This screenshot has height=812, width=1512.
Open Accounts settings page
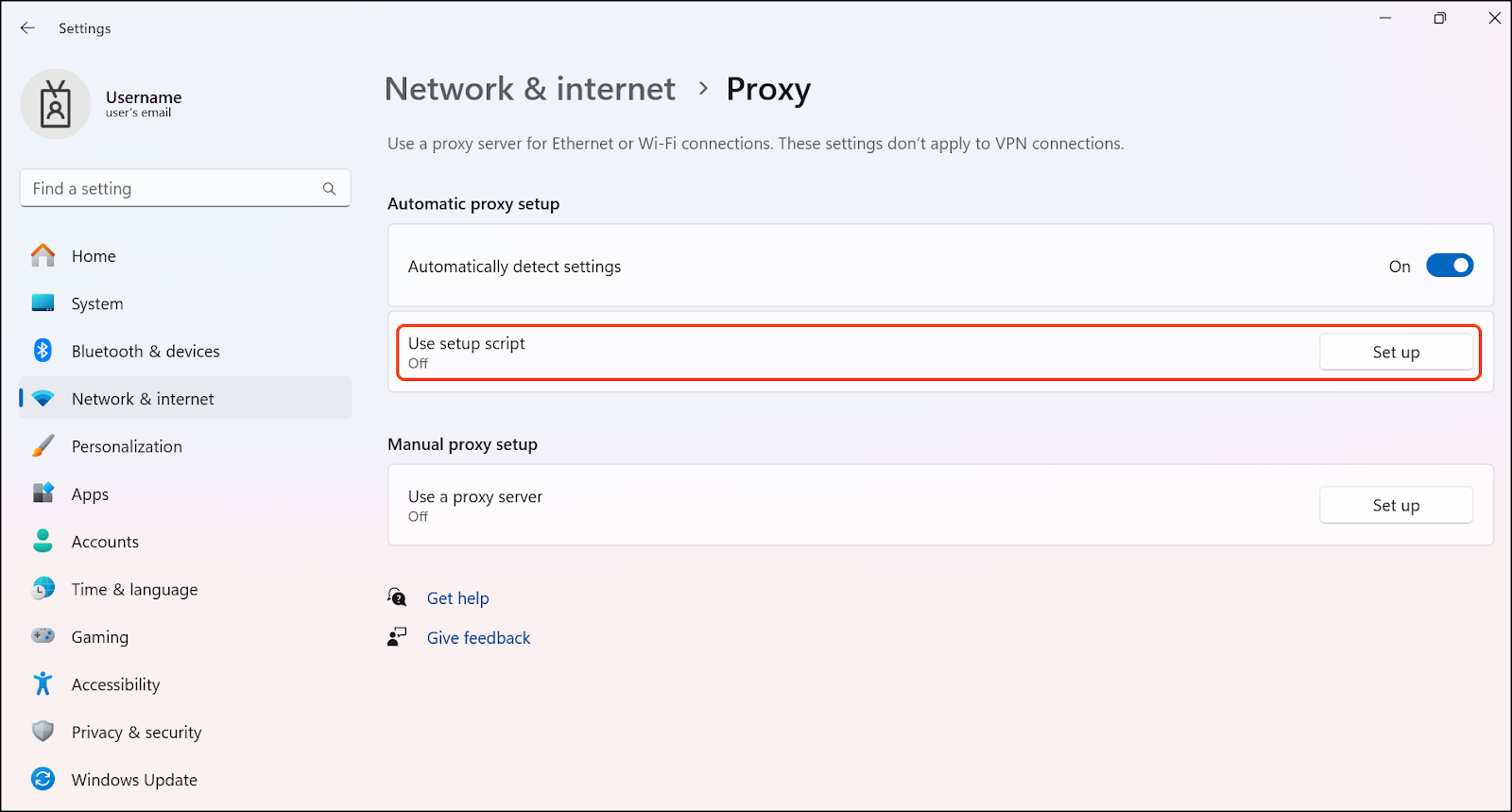[x=105, y=542]
